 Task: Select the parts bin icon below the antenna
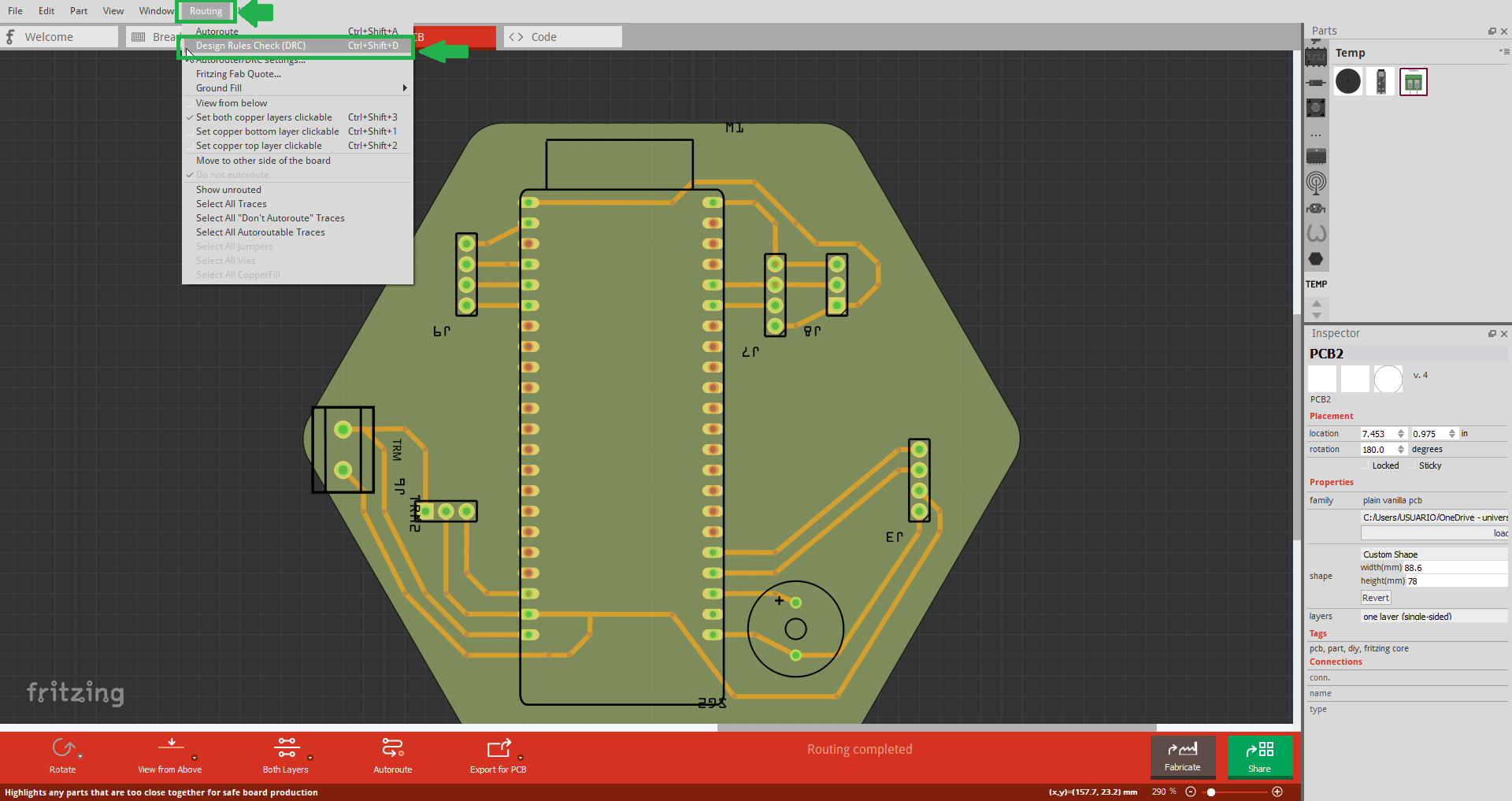click(1316, 209)
